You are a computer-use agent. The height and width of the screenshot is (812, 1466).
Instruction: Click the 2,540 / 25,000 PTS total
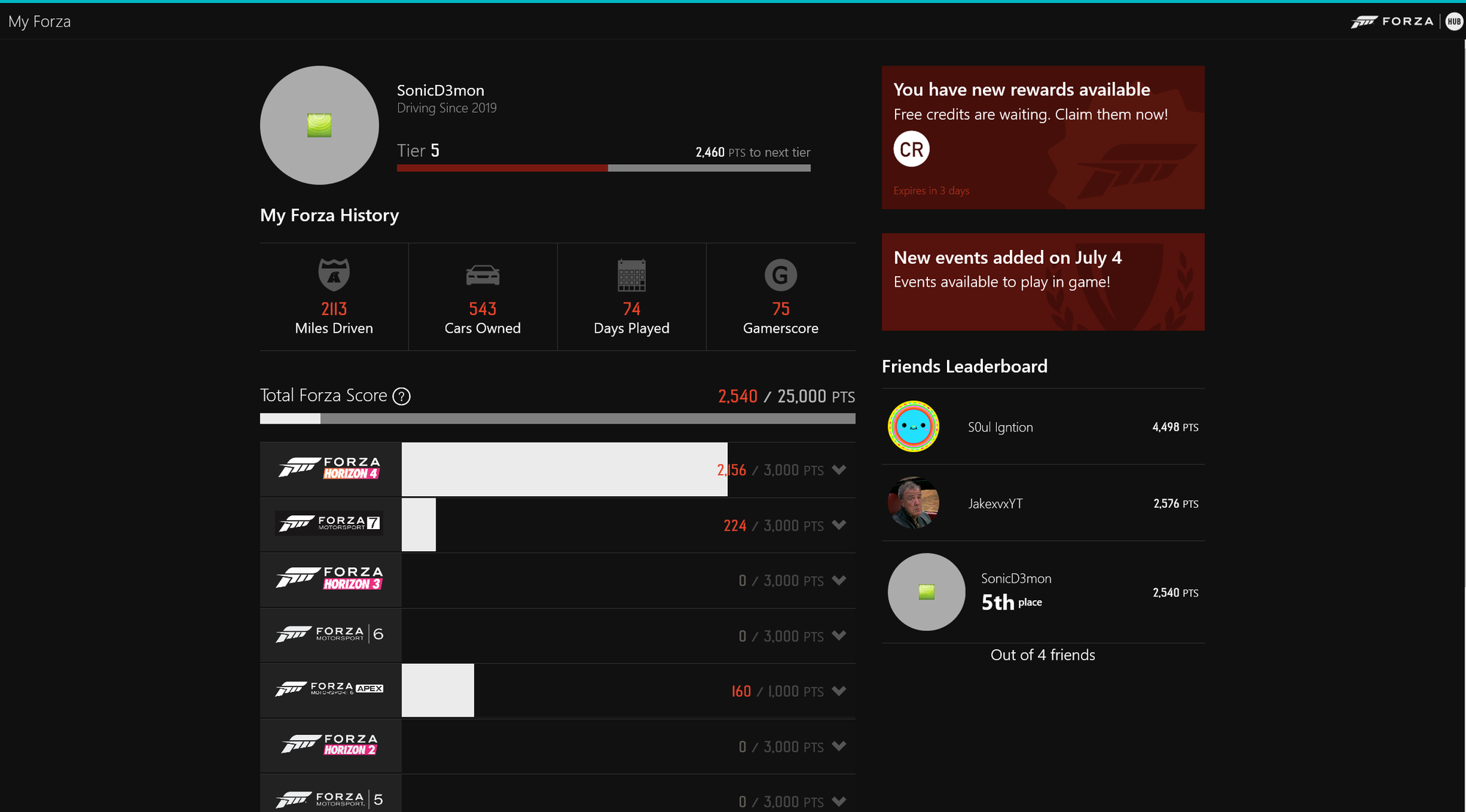pos(787,396)
